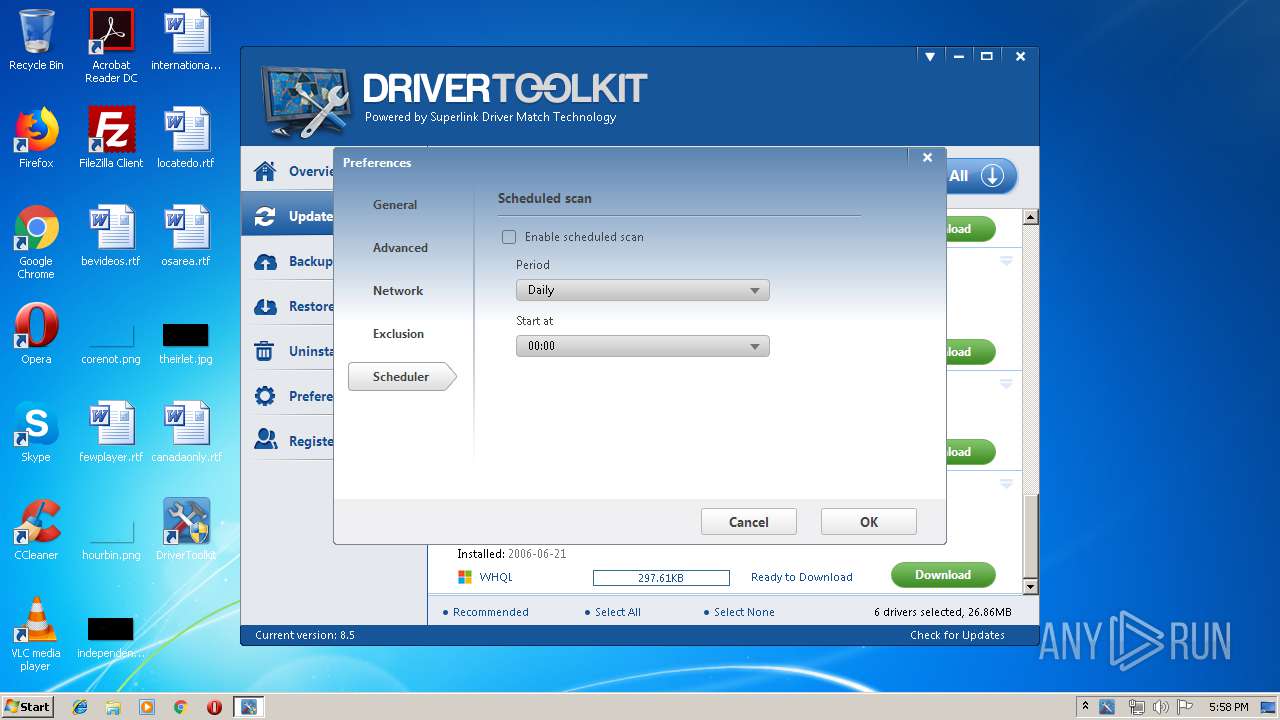Open the DriverToolkit desktop shortcut

coord(186,530)
